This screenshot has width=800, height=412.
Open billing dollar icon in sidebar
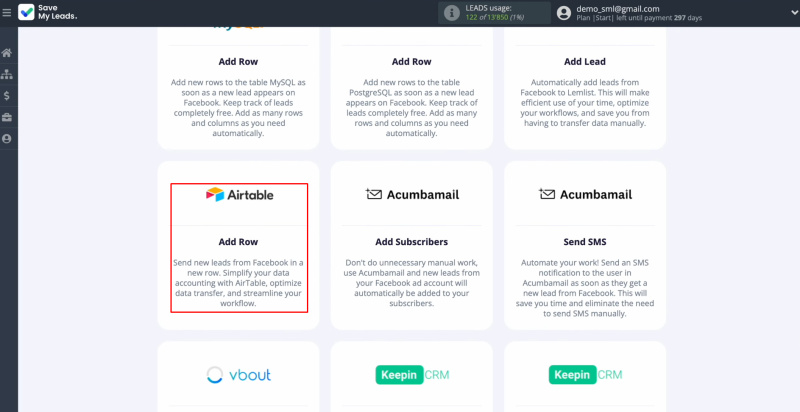pos(7,96)
